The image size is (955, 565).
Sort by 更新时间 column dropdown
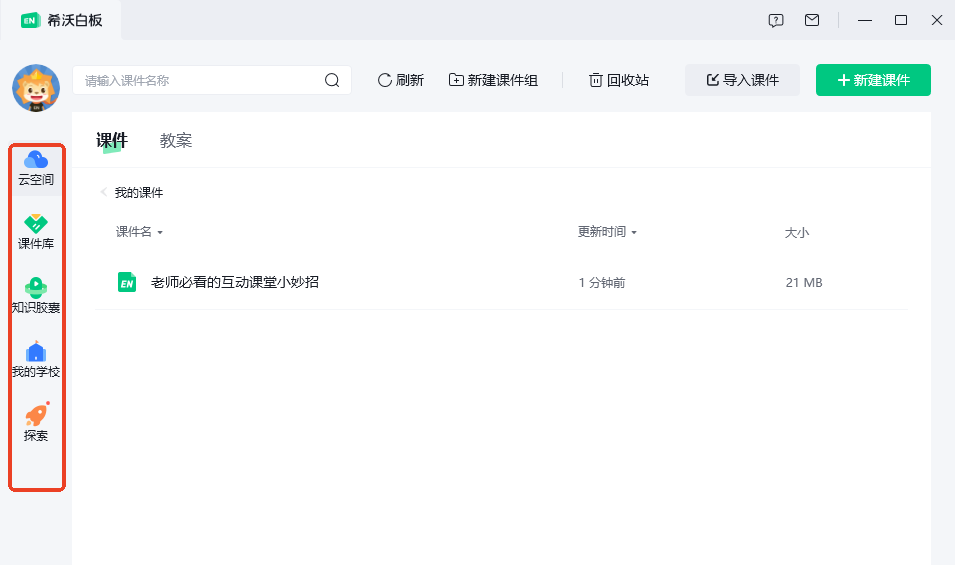pos(607,232)
